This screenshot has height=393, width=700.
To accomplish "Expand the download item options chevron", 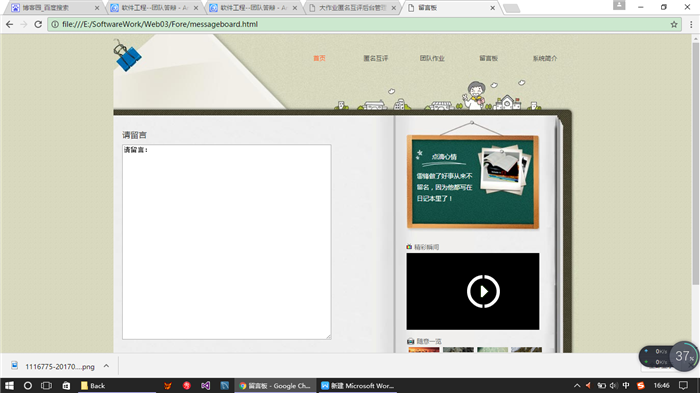I will 106,366.
